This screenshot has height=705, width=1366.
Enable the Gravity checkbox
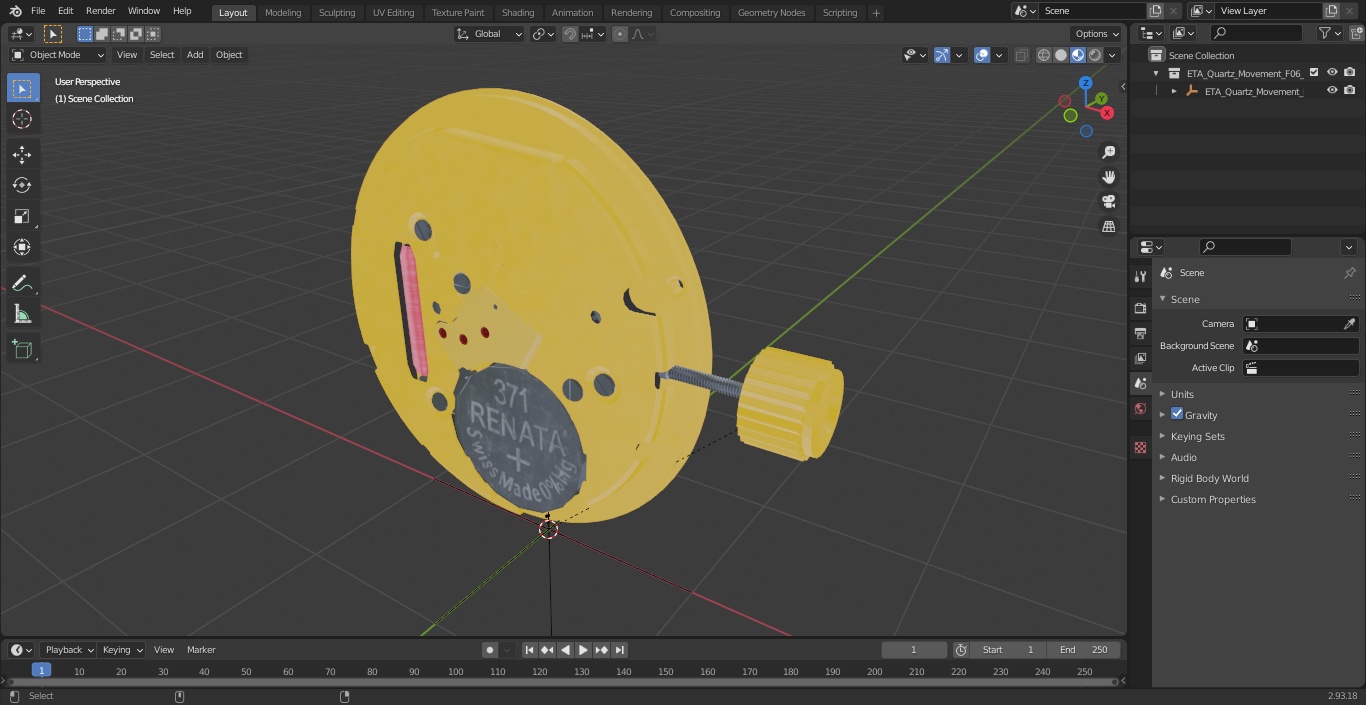click(1177, 414)
